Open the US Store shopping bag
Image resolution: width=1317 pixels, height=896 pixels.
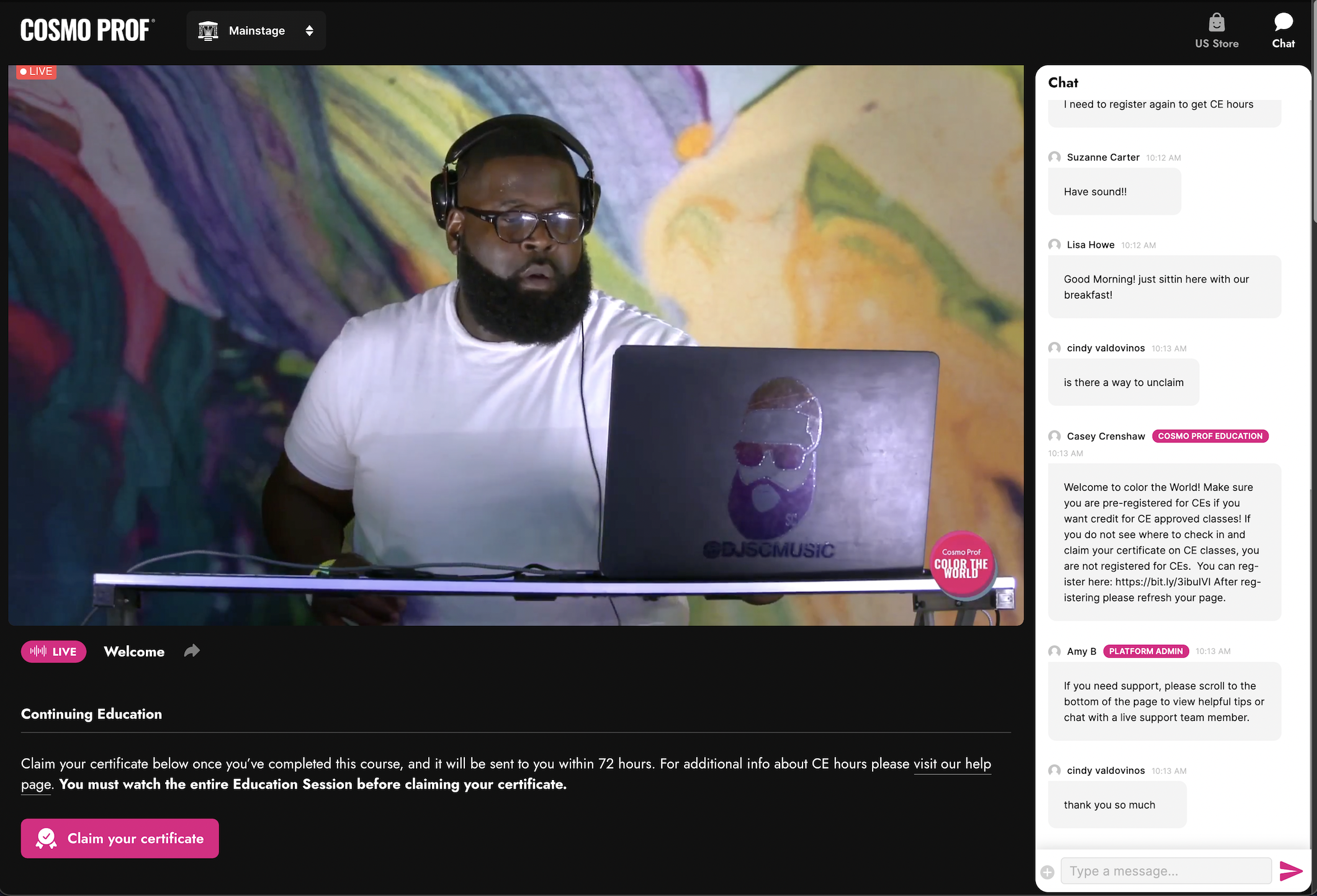(x=1216, y=30)
